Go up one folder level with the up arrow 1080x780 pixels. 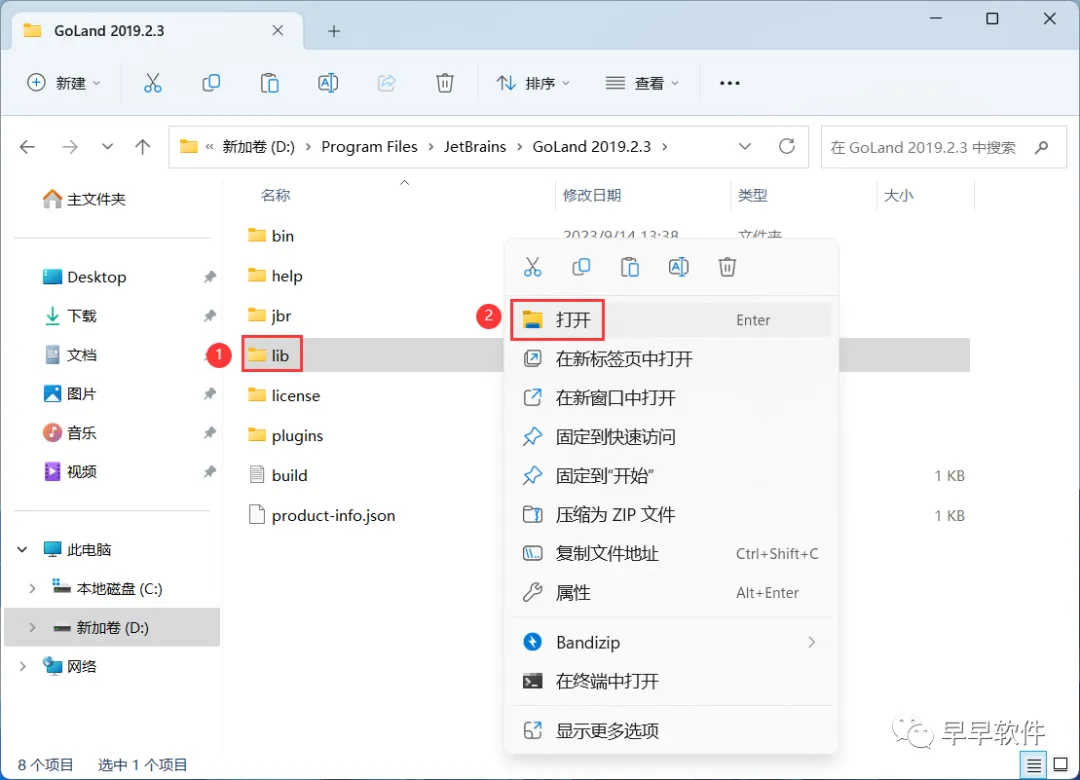click(143, 147)
